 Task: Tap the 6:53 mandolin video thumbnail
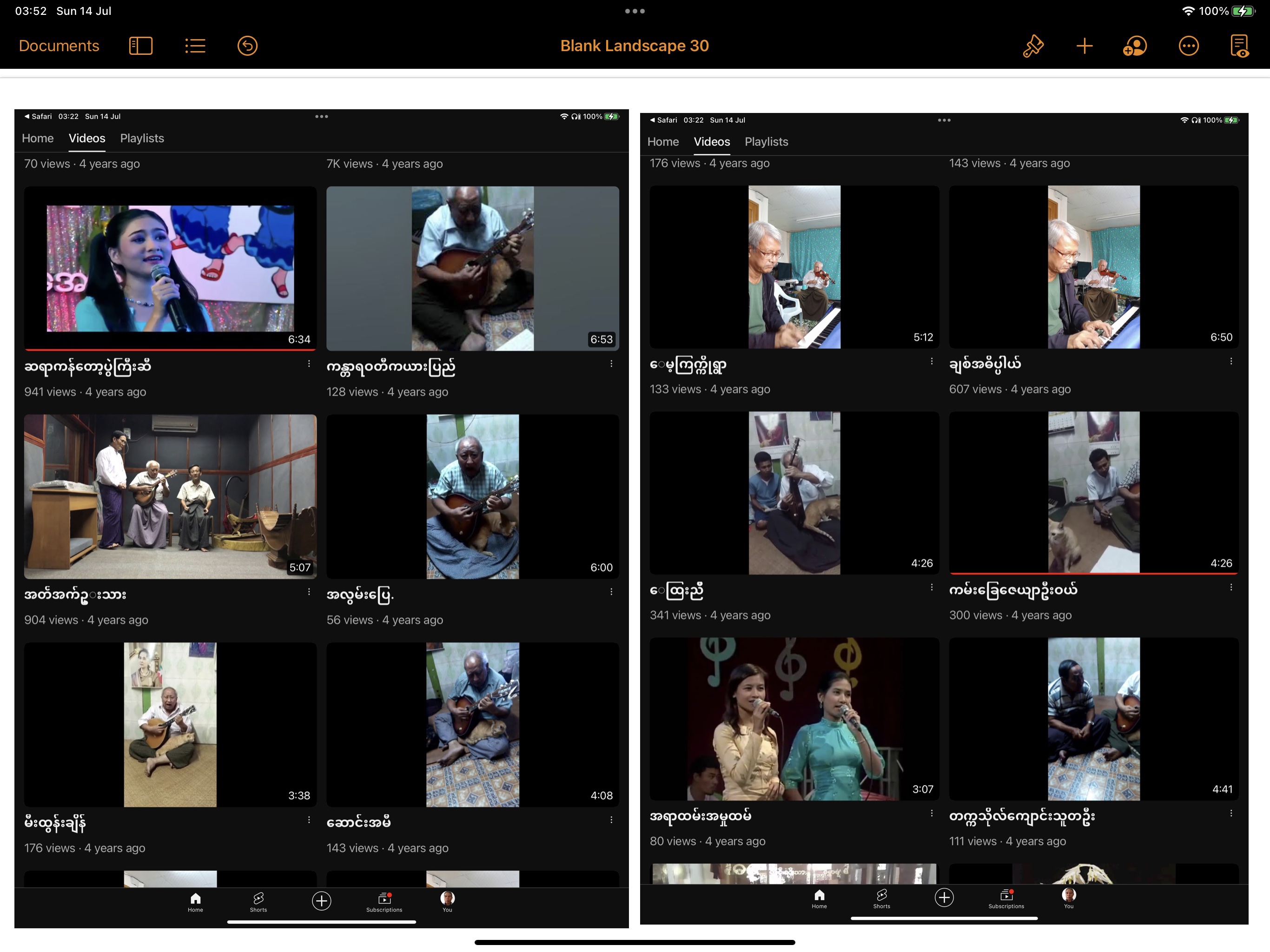pyautogui.click(x=472, y=268)
